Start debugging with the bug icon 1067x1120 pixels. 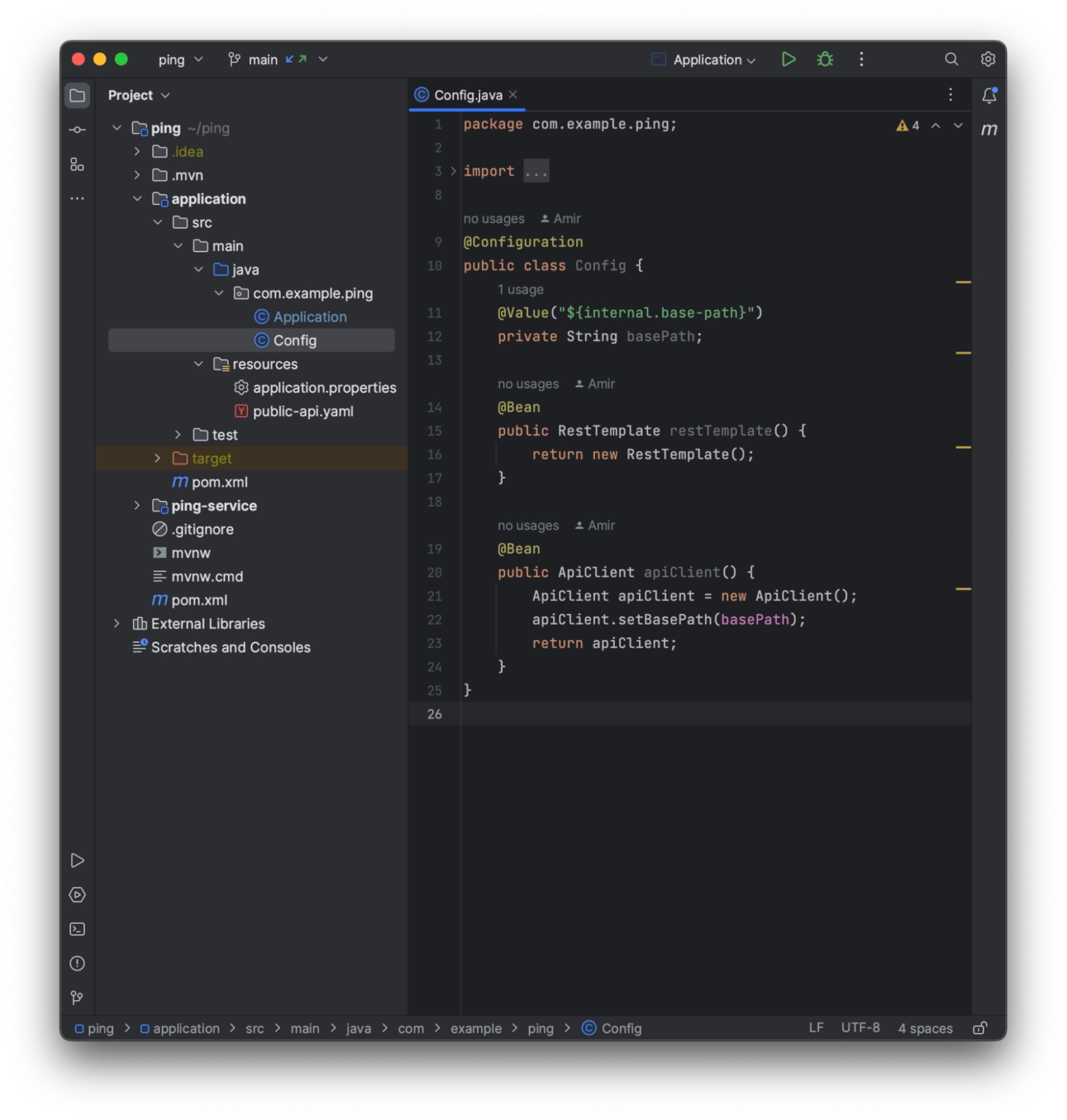tap(824, 59)
